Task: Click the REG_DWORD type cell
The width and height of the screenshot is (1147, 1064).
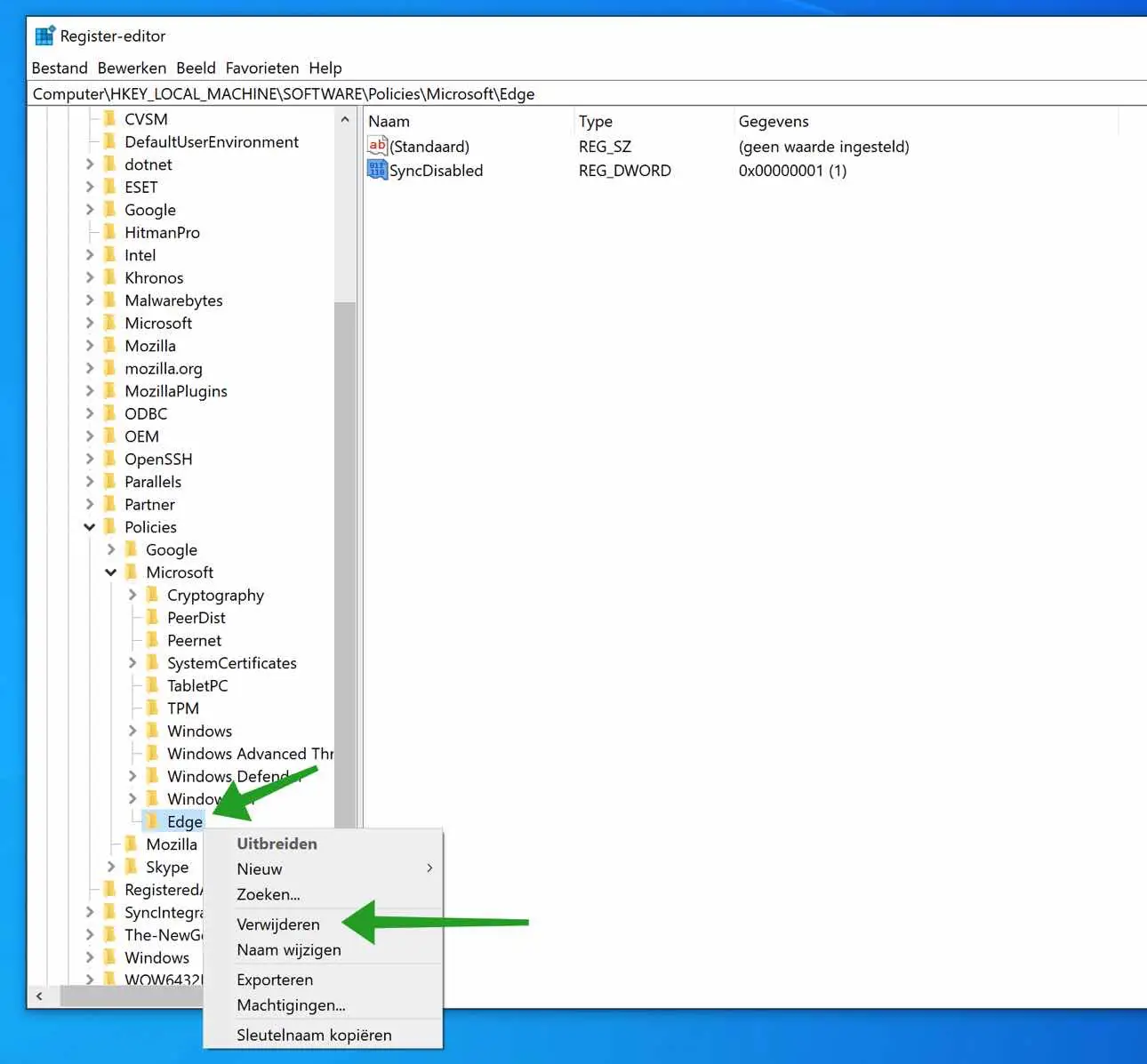Action: [625, 171]
